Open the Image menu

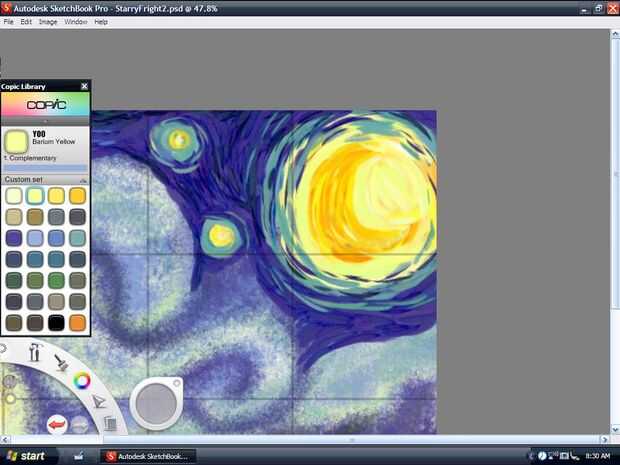click(x=48, y=22)
